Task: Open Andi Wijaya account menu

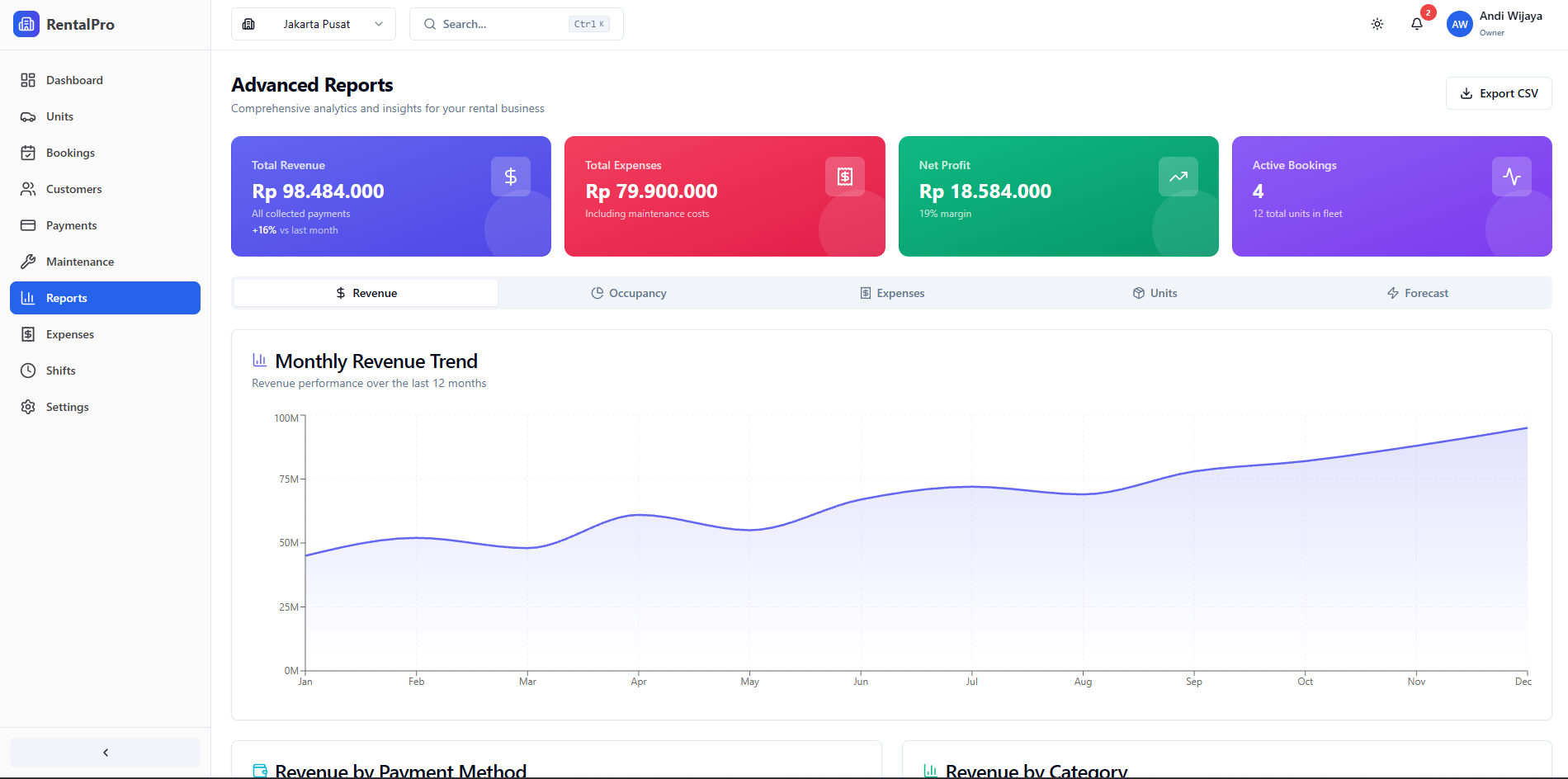Action: coord(1509,23)
